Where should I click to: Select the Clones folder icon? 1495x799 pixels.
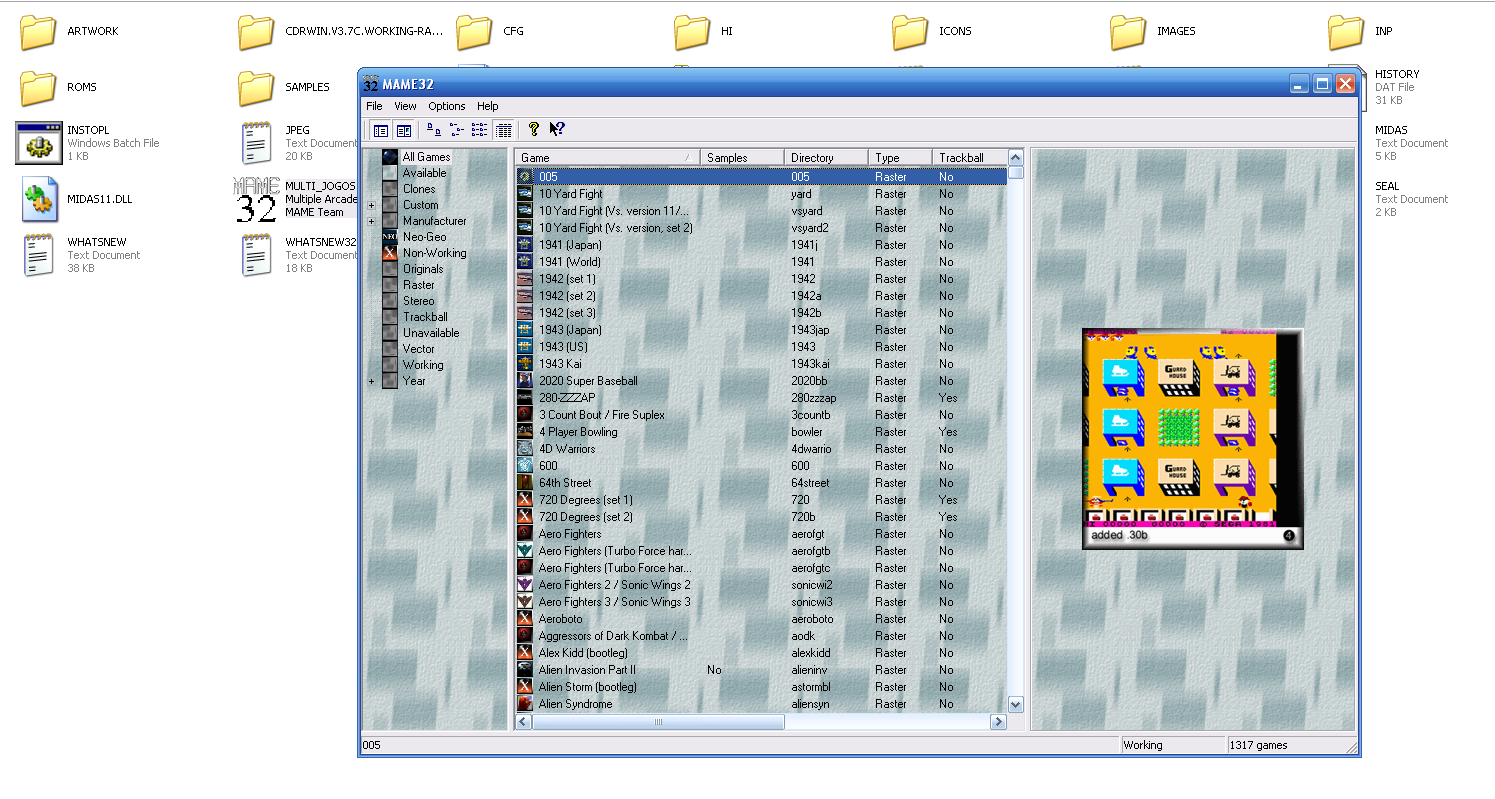(390, 189)
